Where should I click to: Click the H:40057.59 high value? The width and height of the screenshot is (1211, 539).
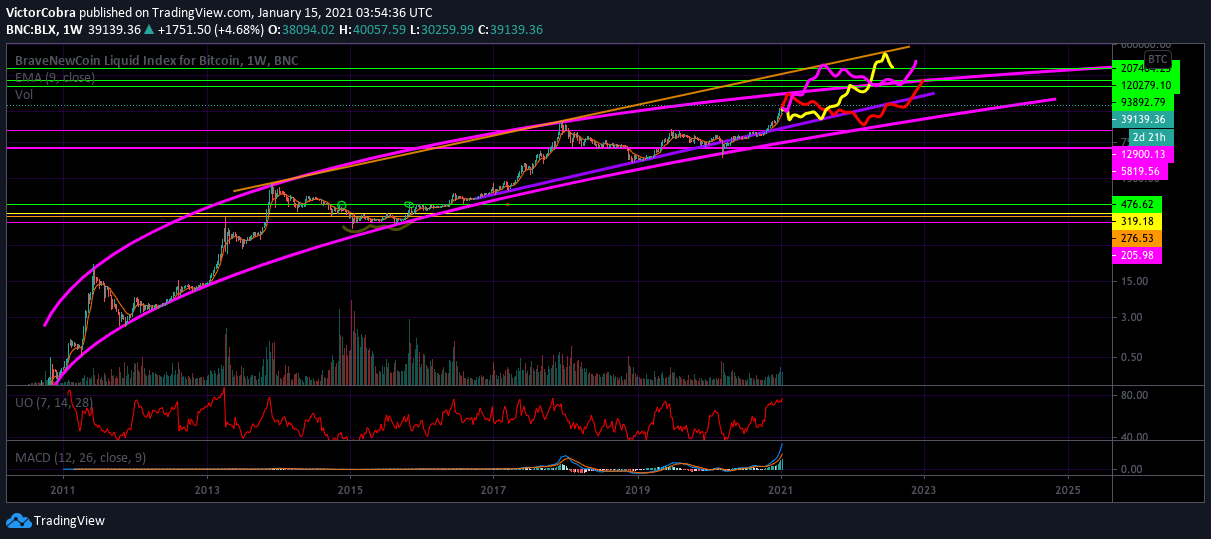point(372,30)
